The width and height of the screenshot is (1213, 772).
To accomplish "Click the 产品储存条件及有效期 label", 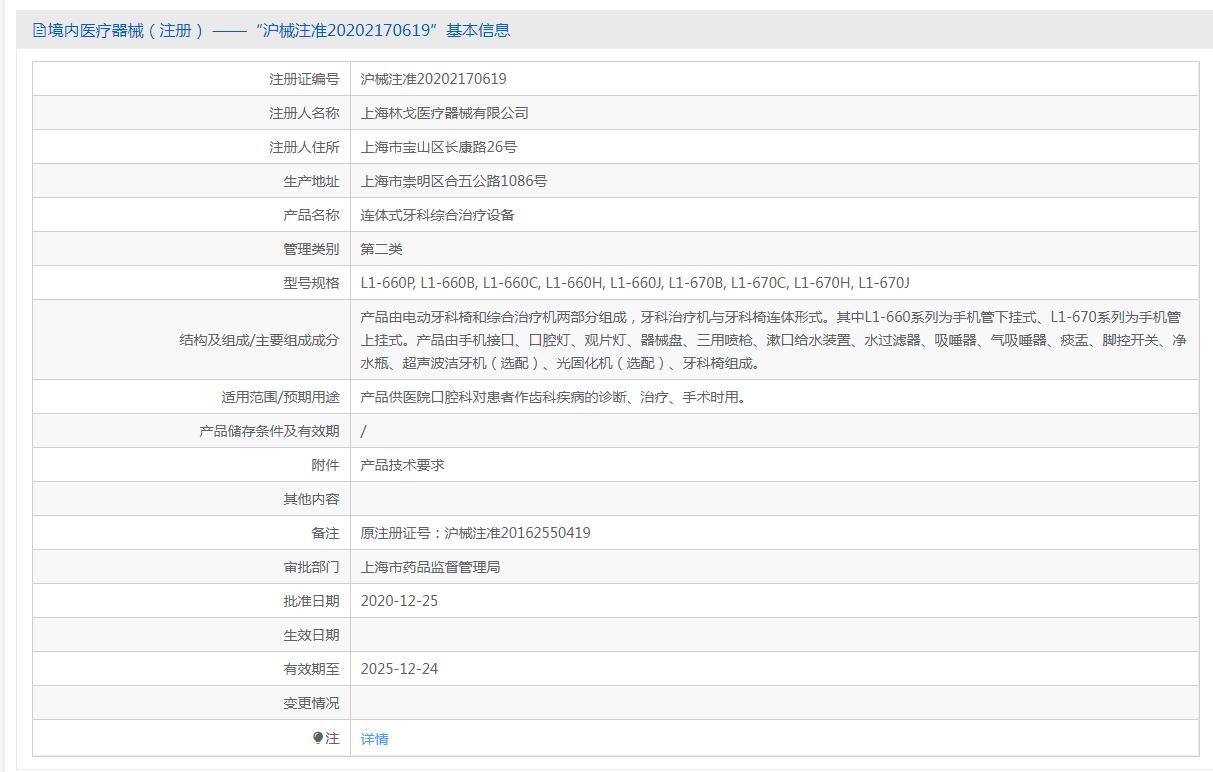I will click(x=270, y=431).
